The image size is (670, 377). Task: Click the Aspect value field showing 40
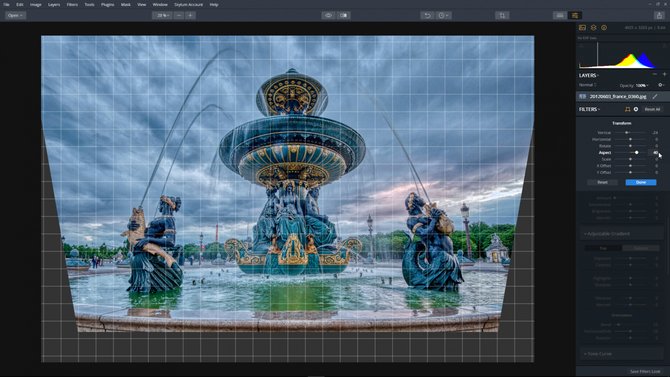coord(655,153)
